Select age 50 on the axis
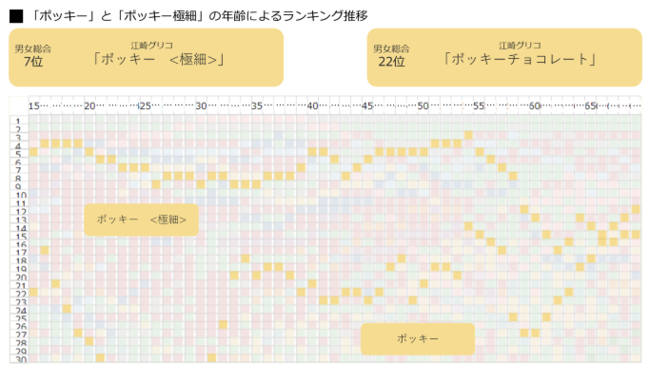This screenshot has height=365, width=650. (x=423, y=106)
